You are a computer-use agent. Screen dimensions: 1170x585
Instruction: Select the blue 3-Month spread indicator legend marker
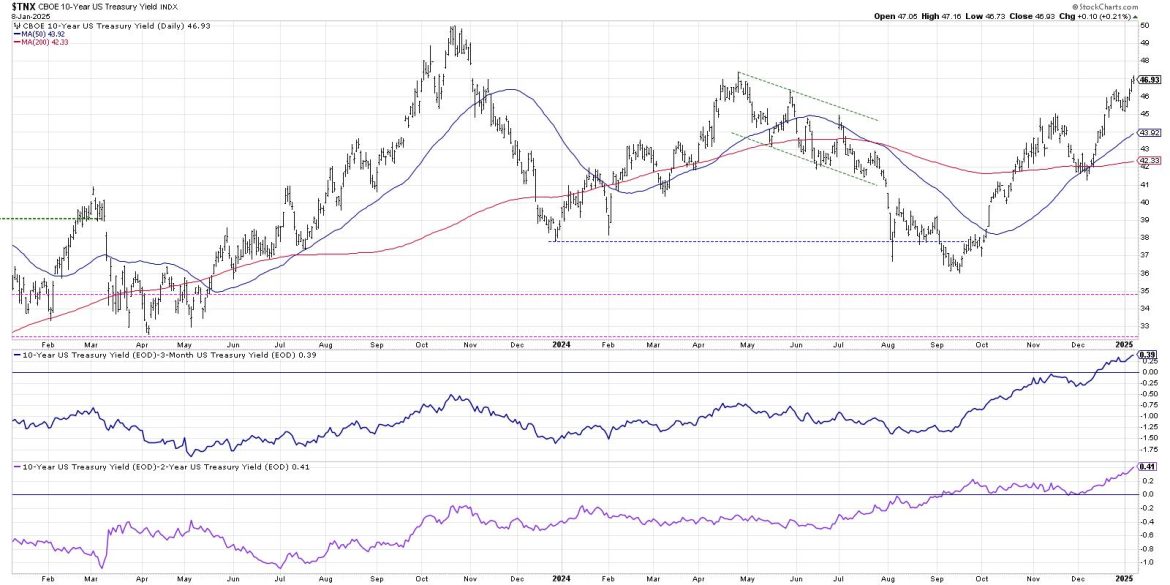click(16, 353)
